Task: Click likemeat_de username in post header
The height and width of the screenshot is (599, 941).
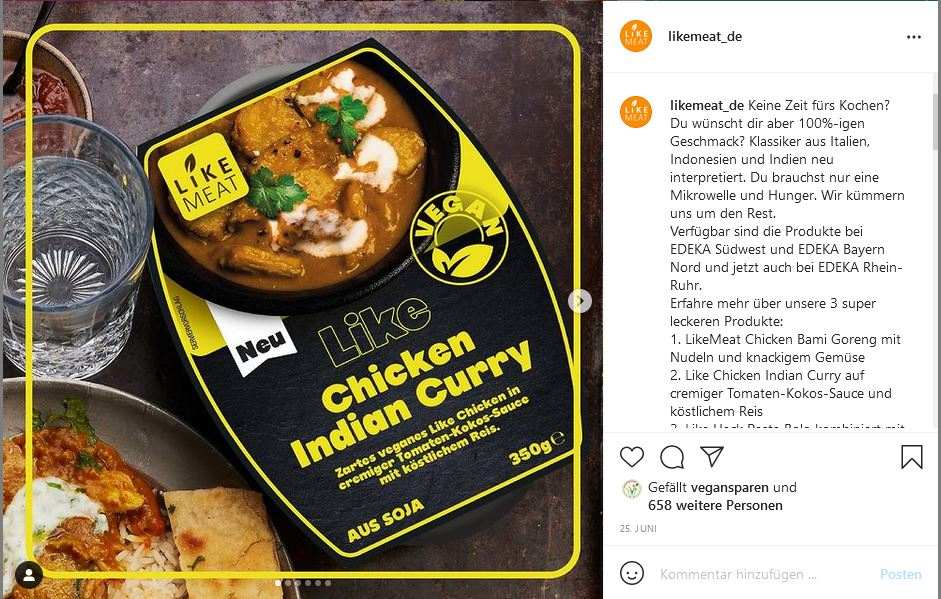Action: [705, 37]
